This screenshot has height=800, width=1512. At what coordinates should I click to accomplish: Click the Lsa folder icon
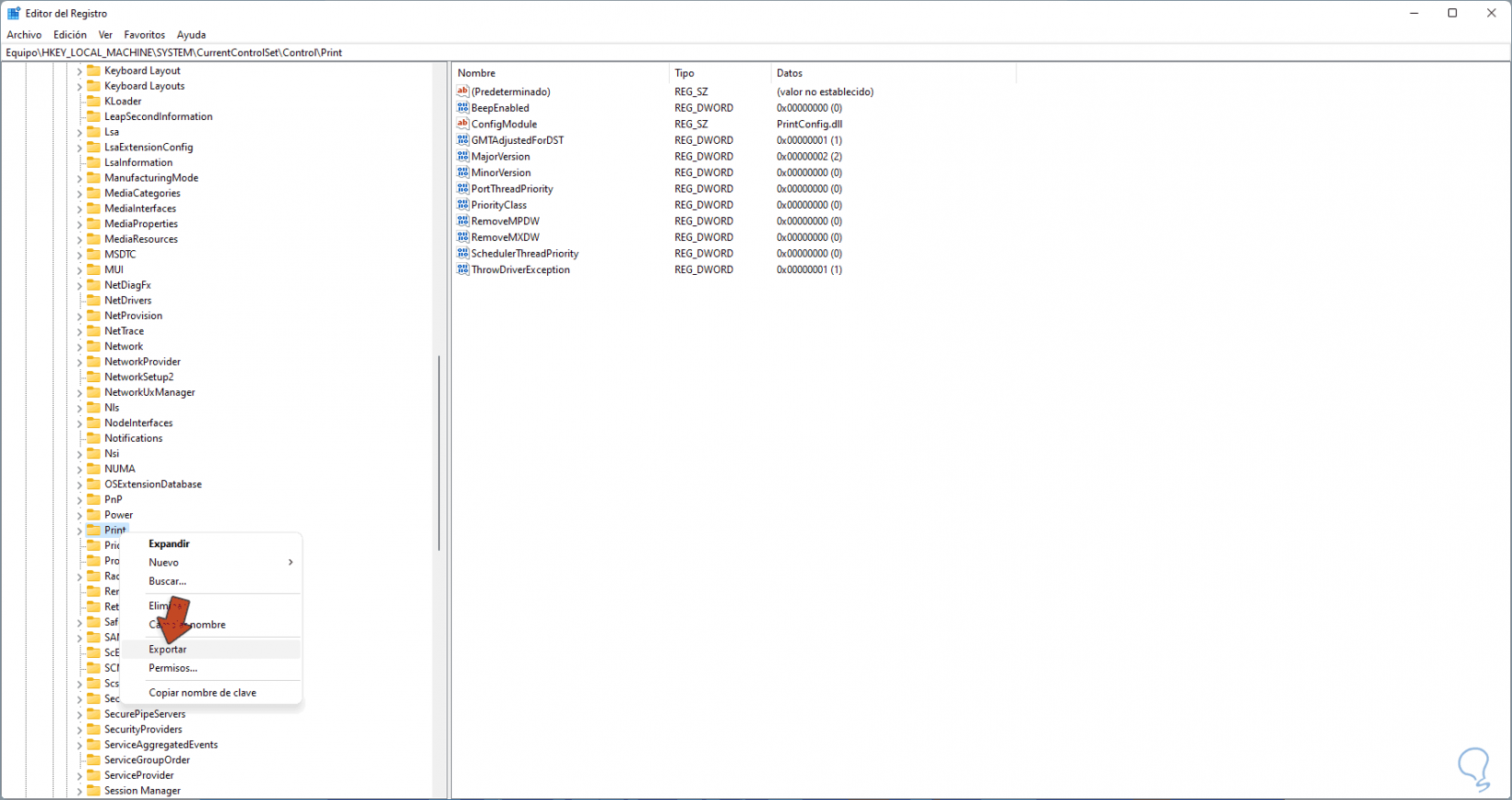click(93, 132)
